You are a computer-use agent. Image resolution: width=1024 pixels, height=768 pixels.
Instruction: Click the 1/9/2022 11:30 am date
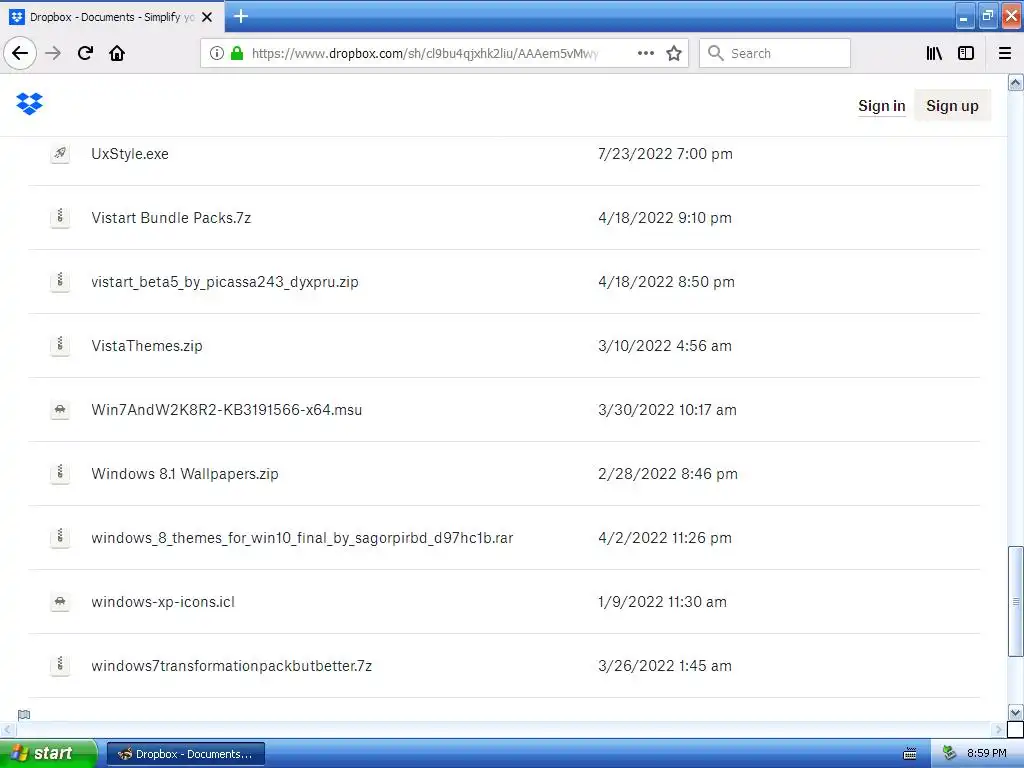pyautogui.click(x=662, y=602)
